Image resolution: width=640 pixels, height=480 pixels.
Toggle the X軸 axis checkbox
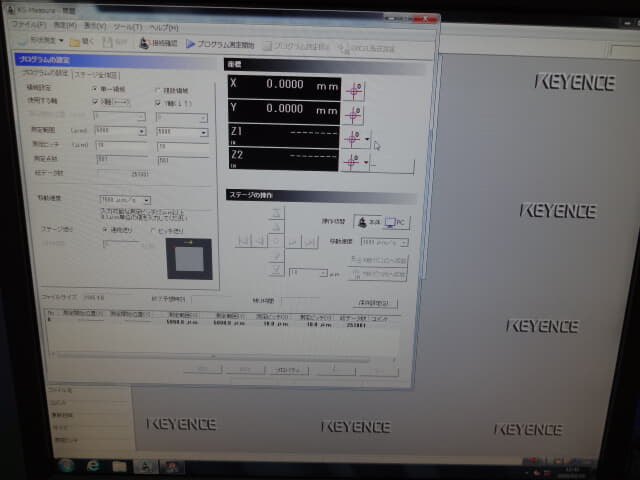(95, 101)
